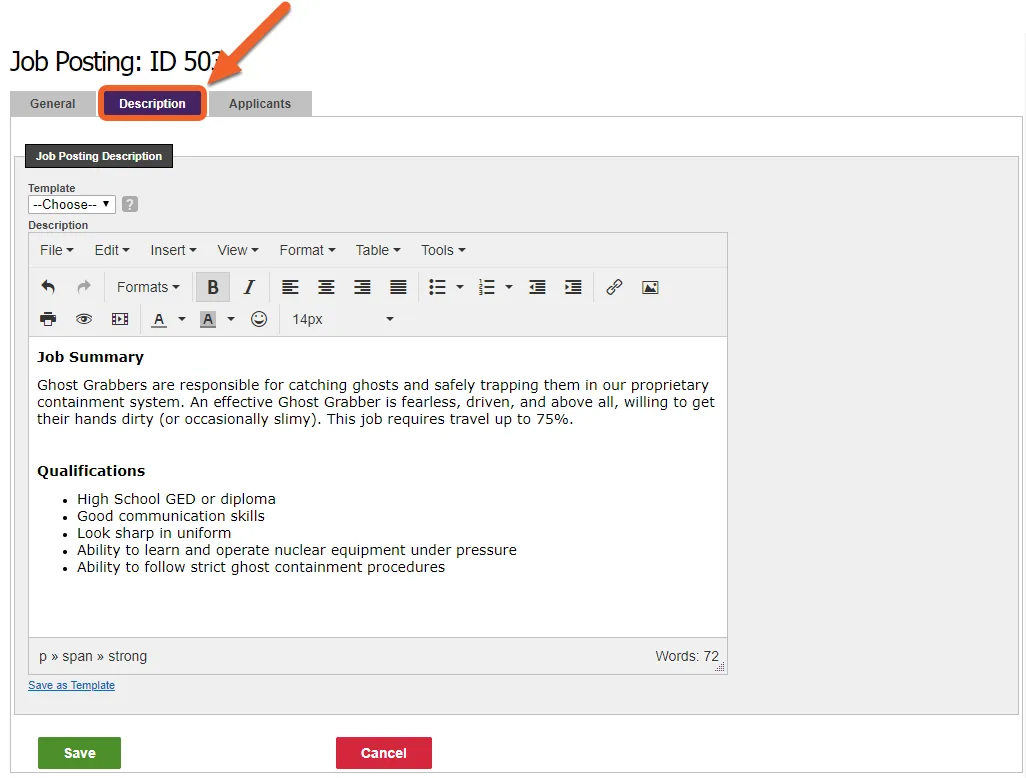Click the editor resize handle corner
Viewport: 1026px width, 778px height.
tap(720, 667)
